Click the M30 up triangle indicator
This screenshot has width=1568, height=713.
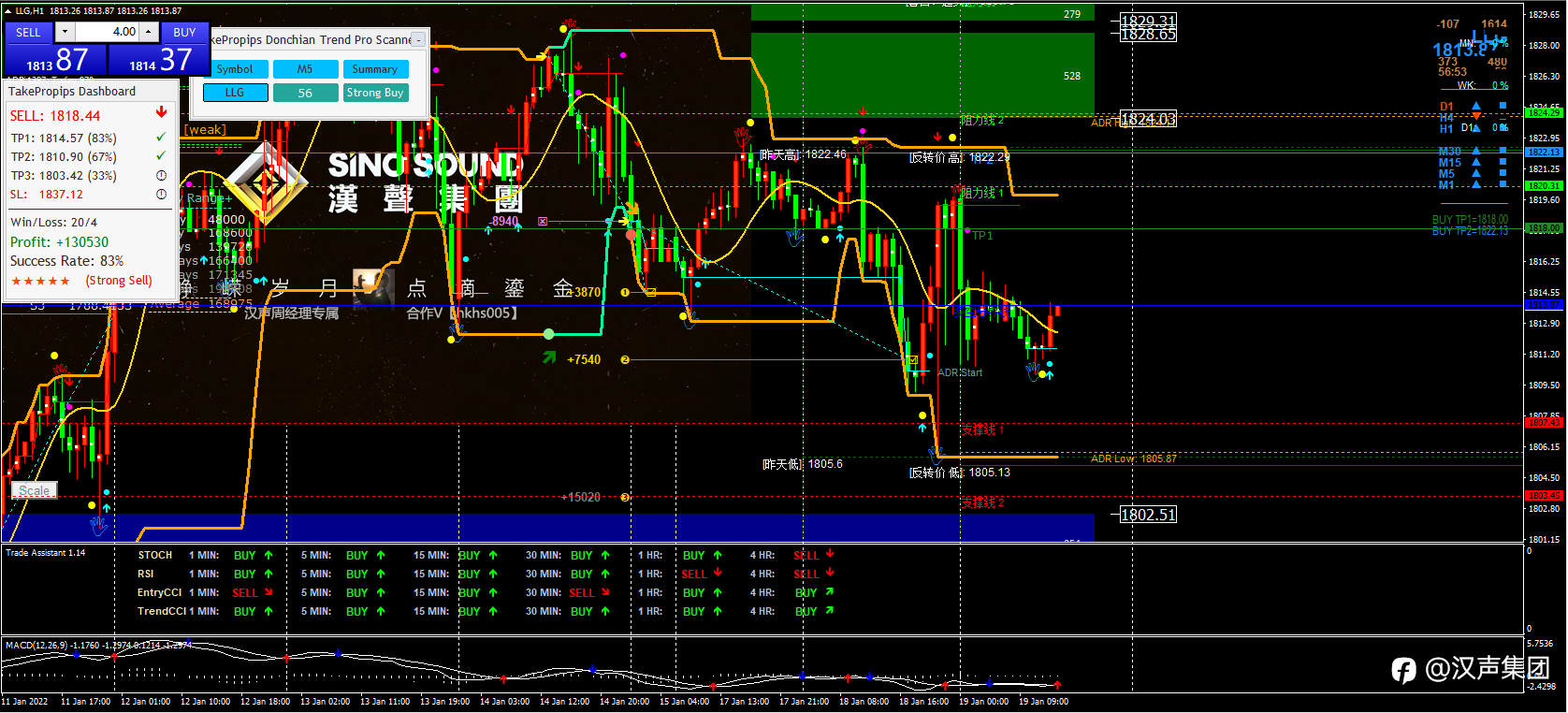1476,151
